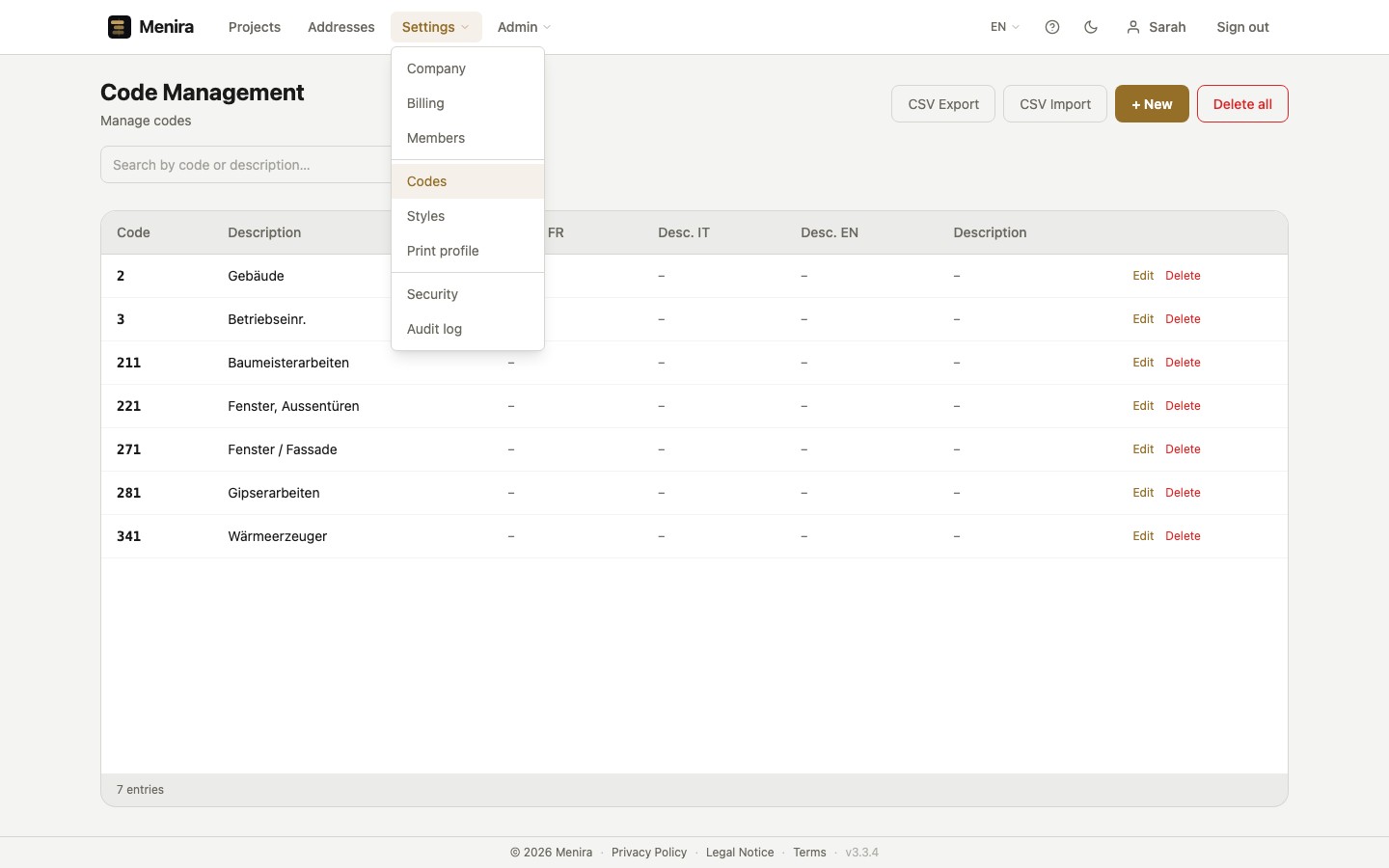Click code number 271 cell
1389x868 pixels.
pos(128,449)
